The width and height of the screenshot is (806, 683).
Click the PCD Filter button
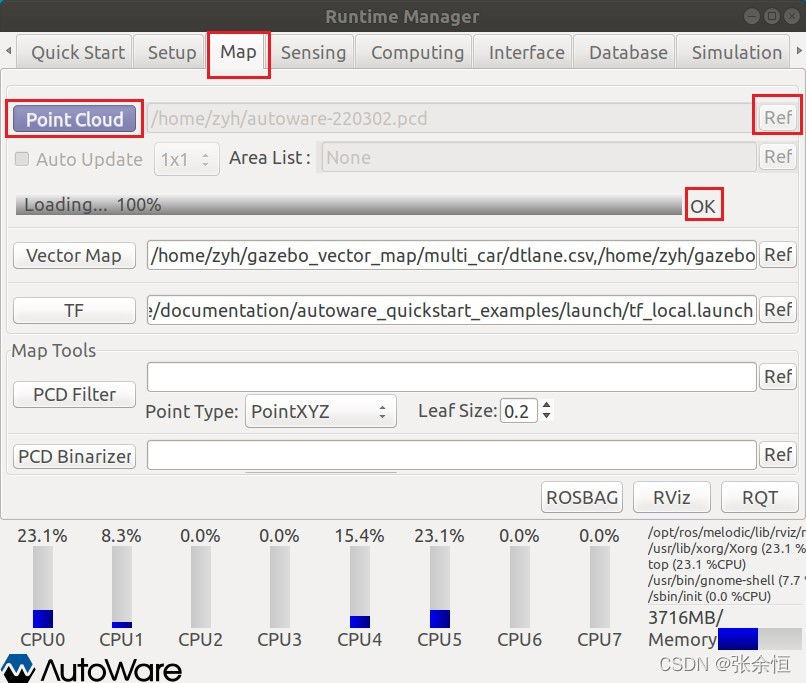pos(75,394)
